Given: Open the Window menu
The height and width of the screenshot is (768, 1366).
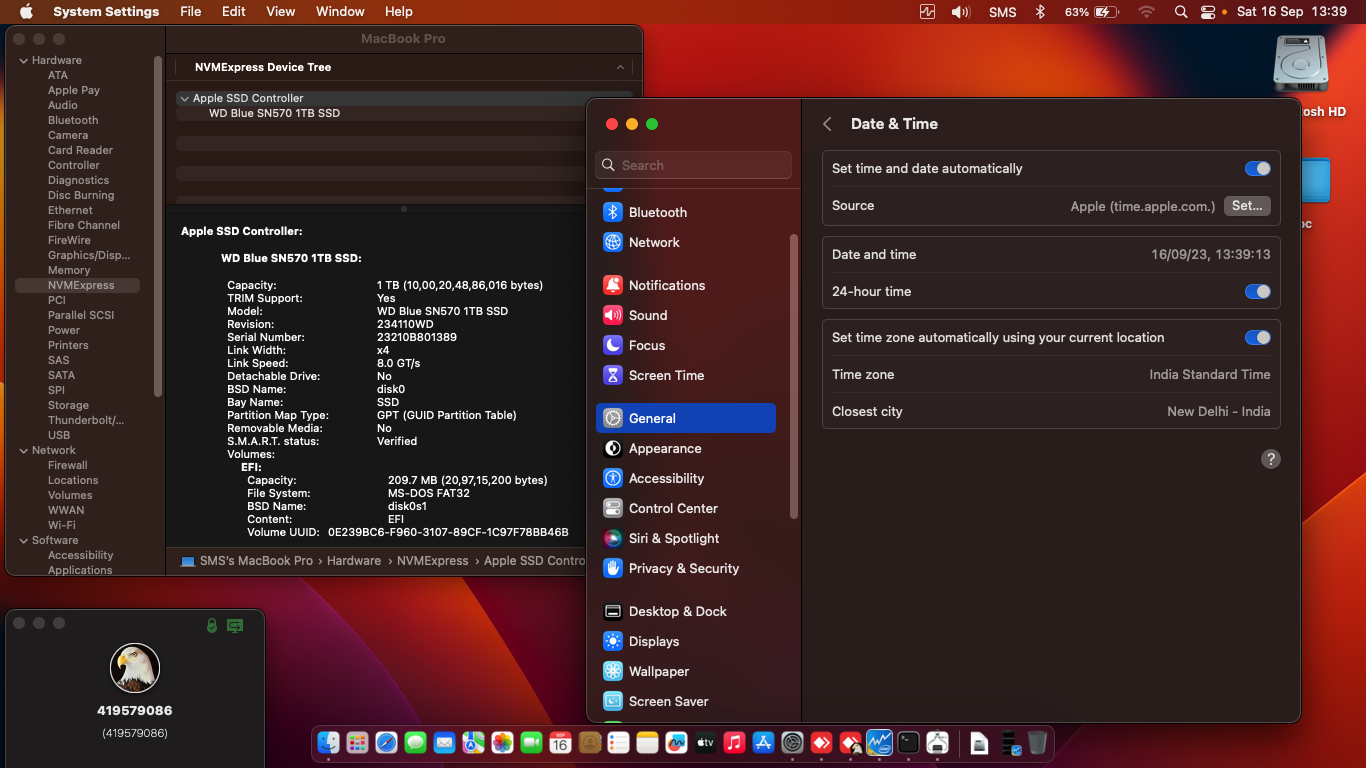Looking at the screenshot, I should 340,12.
